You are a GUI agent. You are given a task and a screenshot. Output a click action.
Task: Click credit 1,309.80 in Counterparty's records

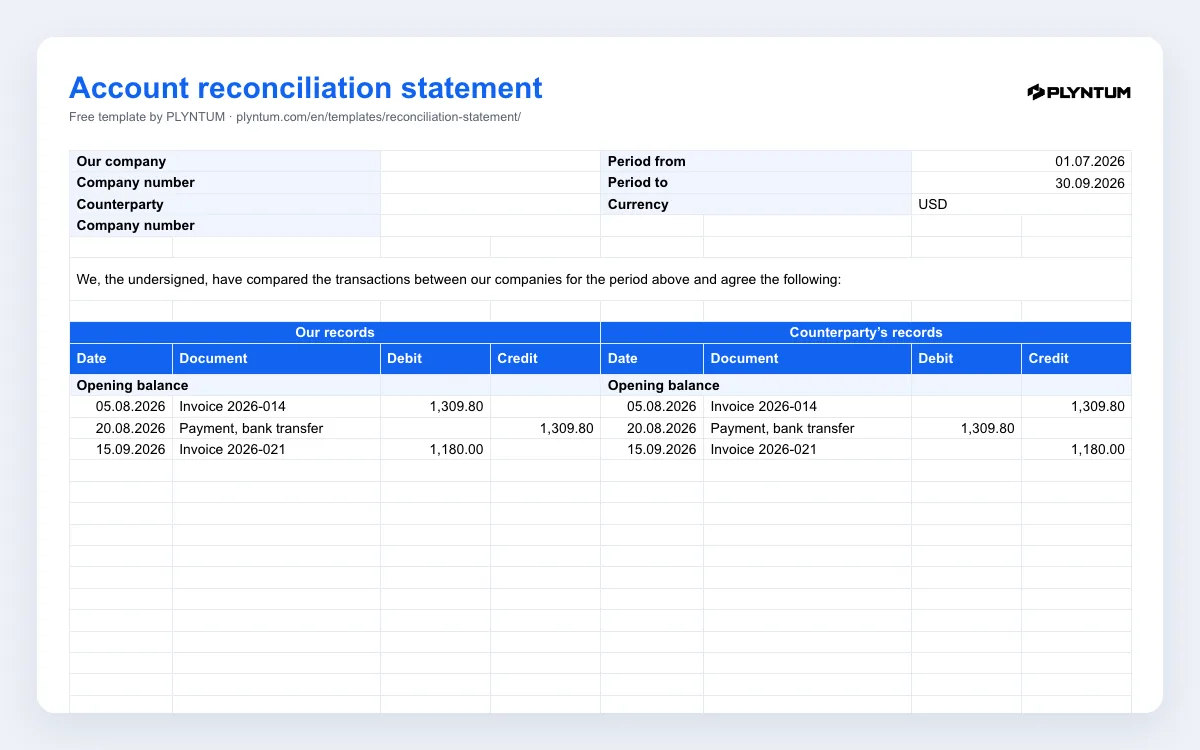pos(1097,407)
